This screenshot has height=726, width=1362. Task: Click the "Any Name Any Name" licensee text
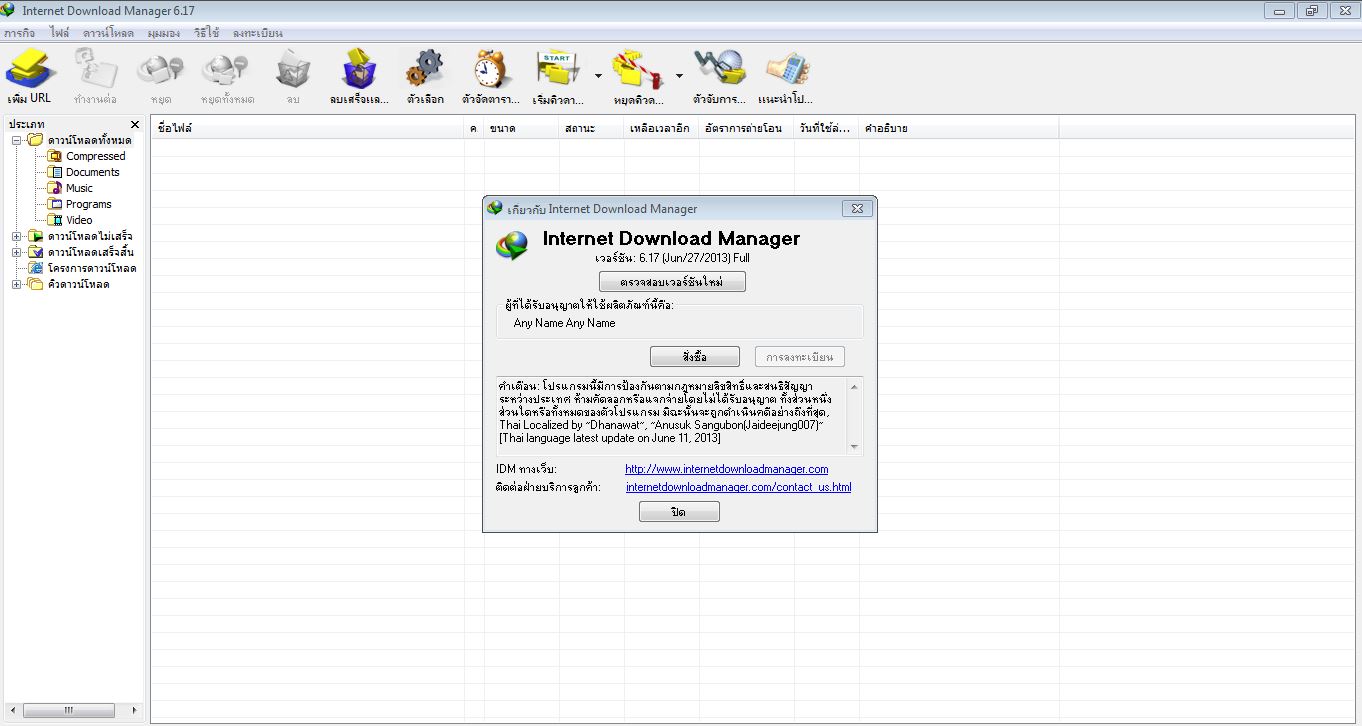pos(564,323)
